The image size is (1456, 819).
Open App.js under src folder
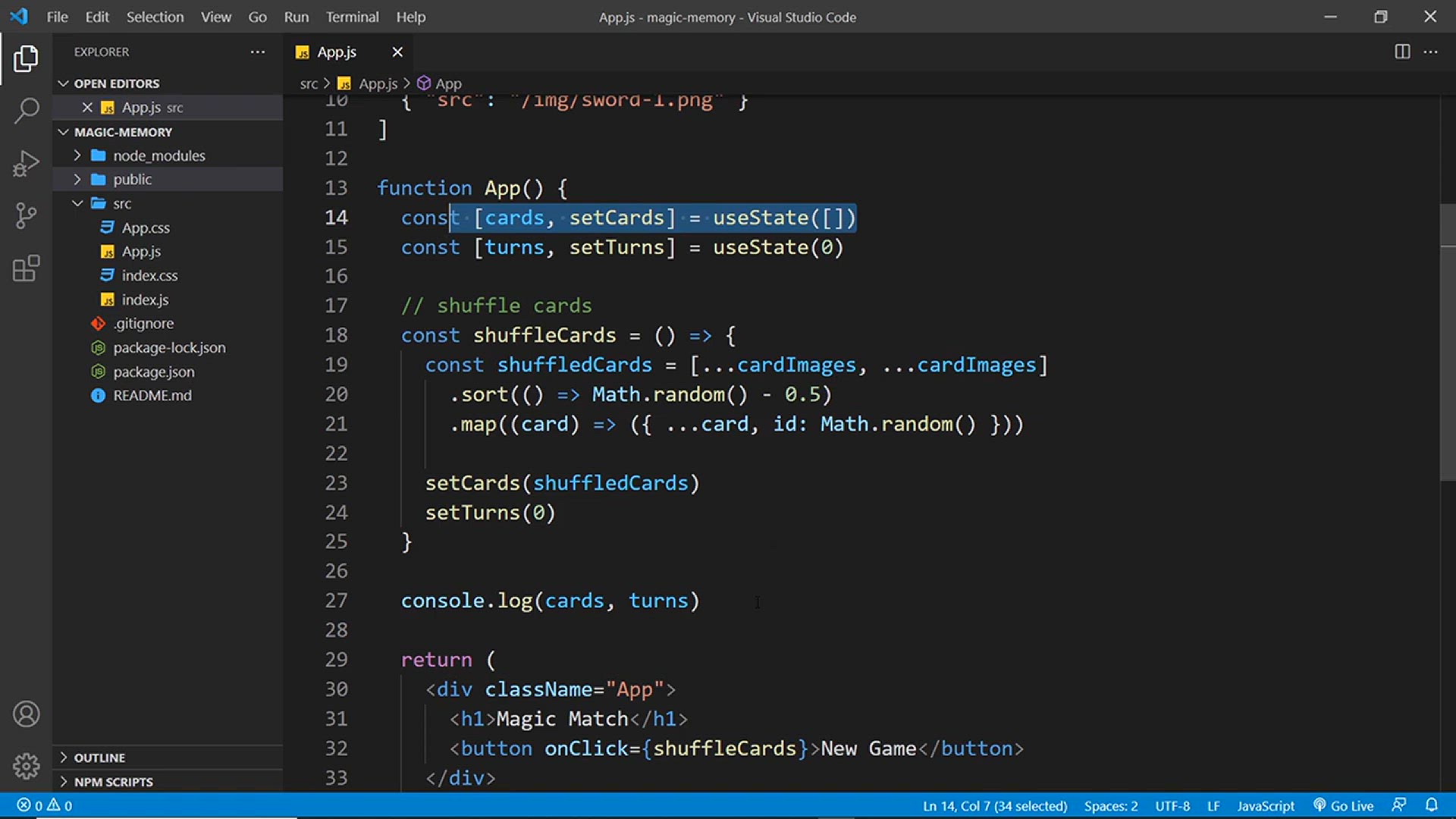pyautogui.click(x=141, y=251)
